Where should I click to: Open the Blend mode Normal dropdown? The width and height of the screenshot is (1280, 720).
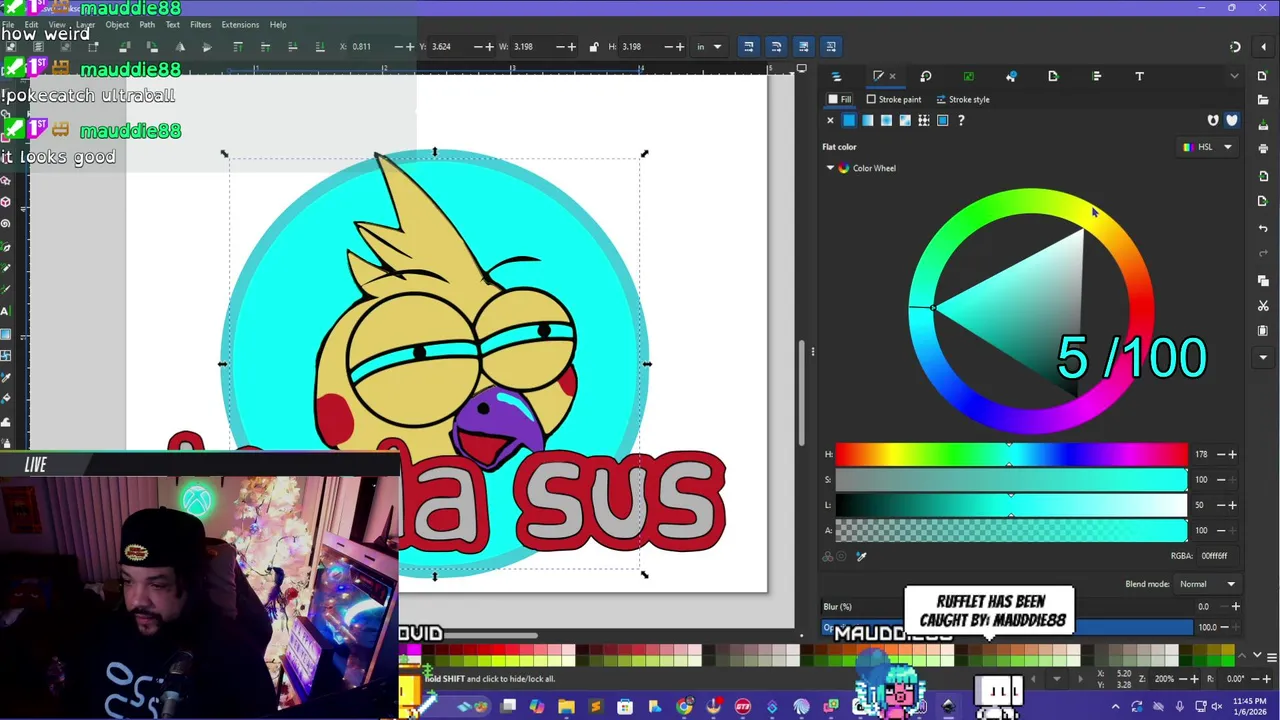click(1207, 584)
